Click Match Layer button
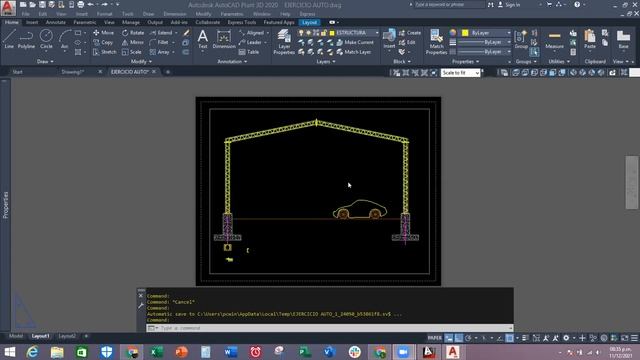Image resolution: width=640 pixels, height=360 pixels. [x=353, y=52]
